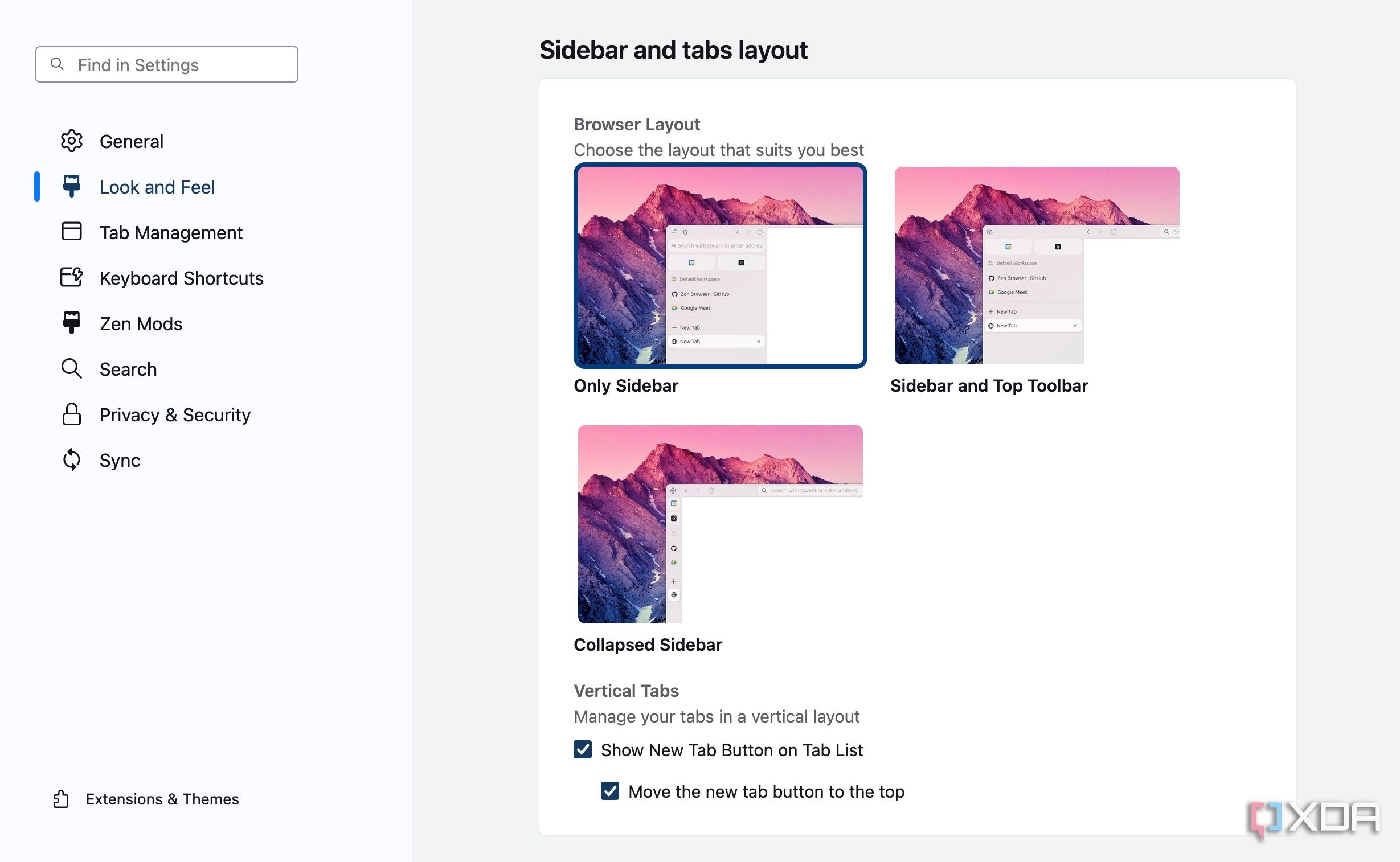Click the Look and Feel paintbrush icon
Screen dimensions: 1400x862
[72, 186]
